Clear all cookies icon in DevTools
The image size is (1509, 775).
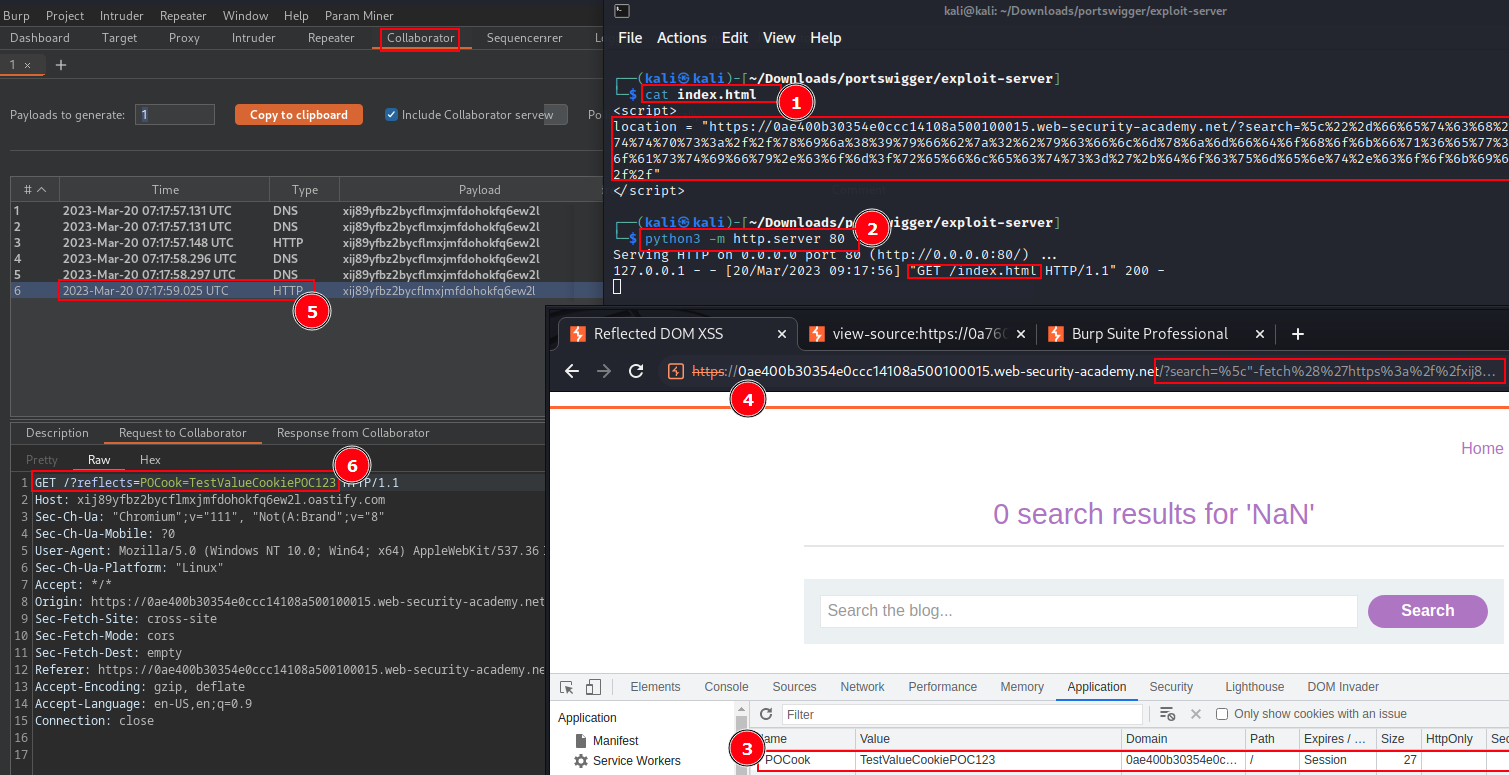click(x=1167, y=714)
